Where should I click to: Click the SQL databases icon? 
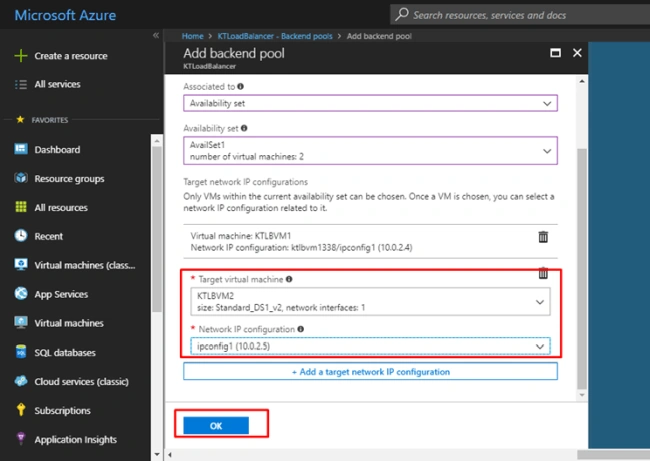(21, 352)
